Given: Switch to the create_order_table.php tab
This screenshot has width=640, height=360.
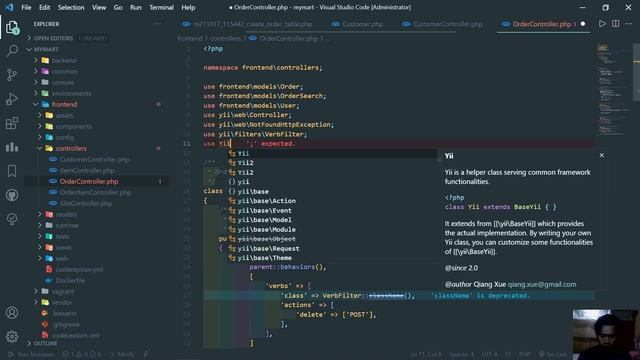Looking at the screenshot, I should click(247, 24).
